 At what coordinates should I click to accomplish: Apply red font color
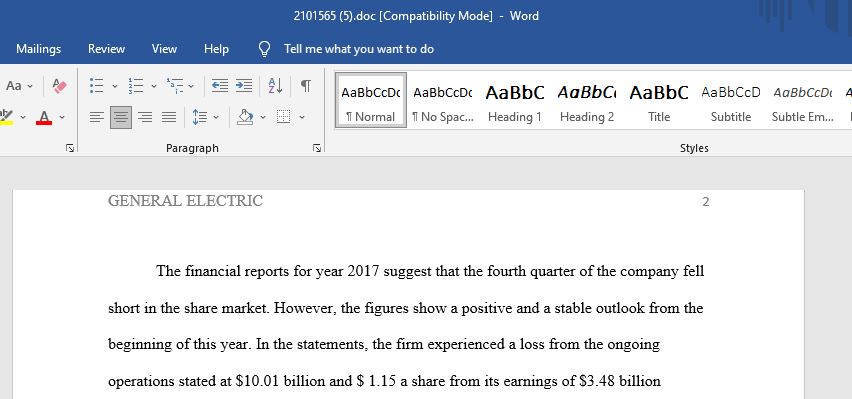pyautogui.click(x=44, y=117)
